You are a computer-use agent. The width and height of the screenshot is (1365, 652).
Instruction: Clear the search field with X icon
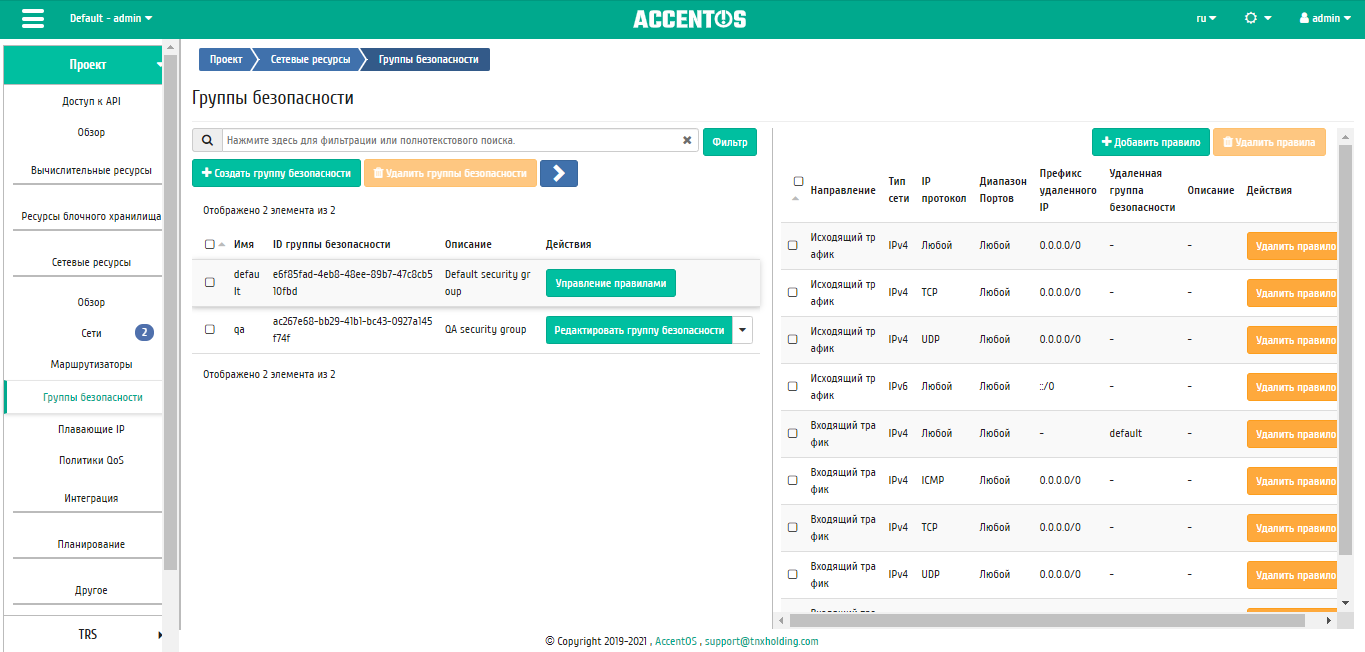687,141
